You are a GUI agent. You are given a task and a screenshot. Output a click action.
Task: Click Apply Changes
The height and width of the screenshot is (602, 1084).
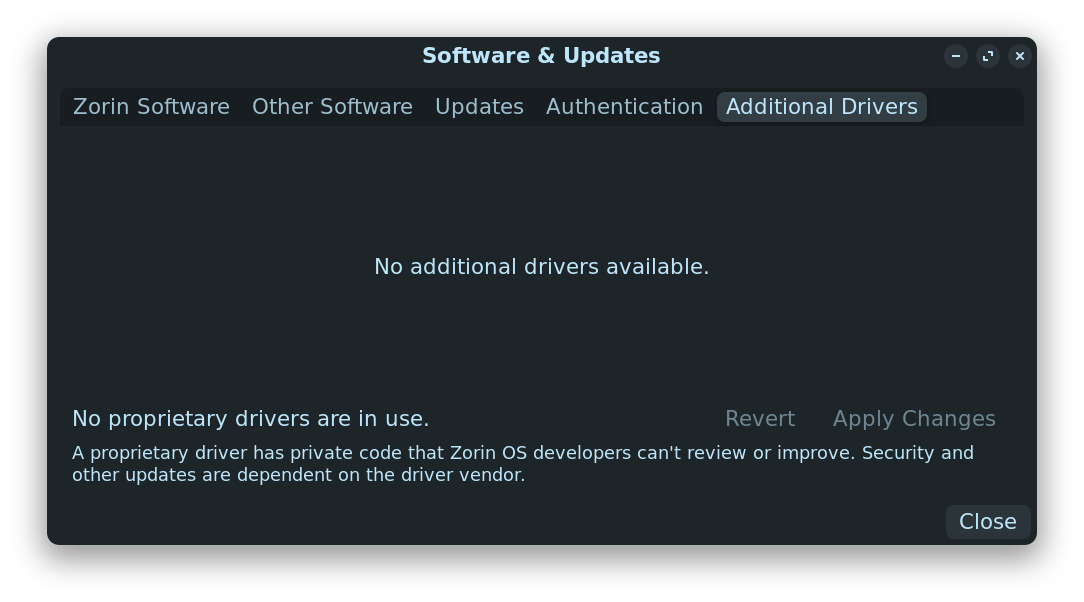click(914, 419)
